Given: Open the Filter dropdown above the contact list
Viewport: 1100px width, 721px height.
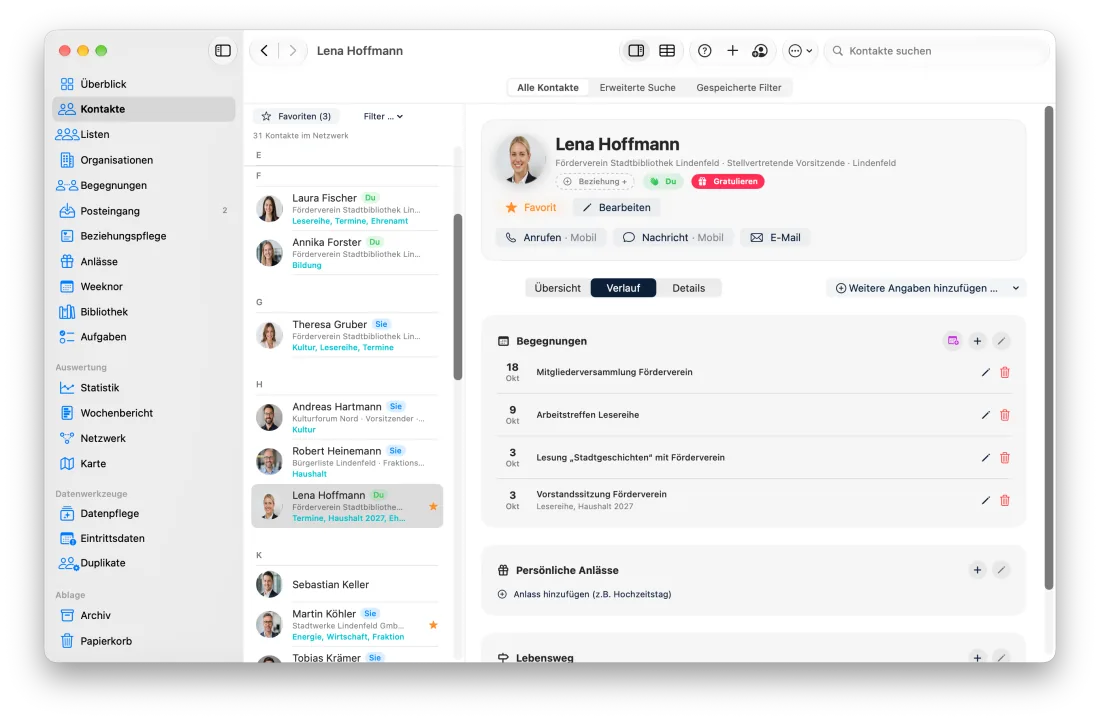Looking at the screenshot, I should [383, 116].
